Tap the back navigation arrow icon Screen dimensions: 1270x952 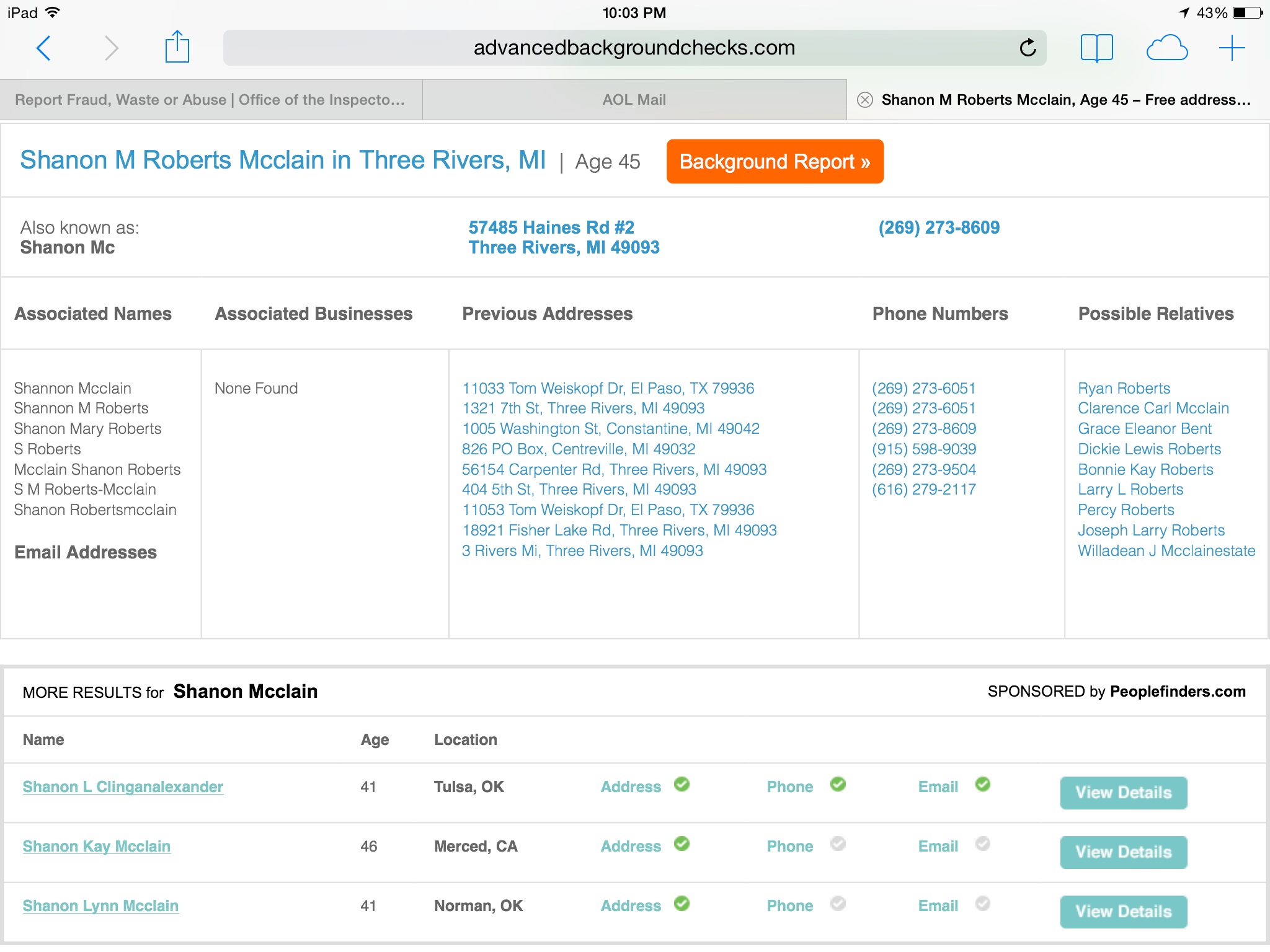pyautogui.click(x=45, y=47)
